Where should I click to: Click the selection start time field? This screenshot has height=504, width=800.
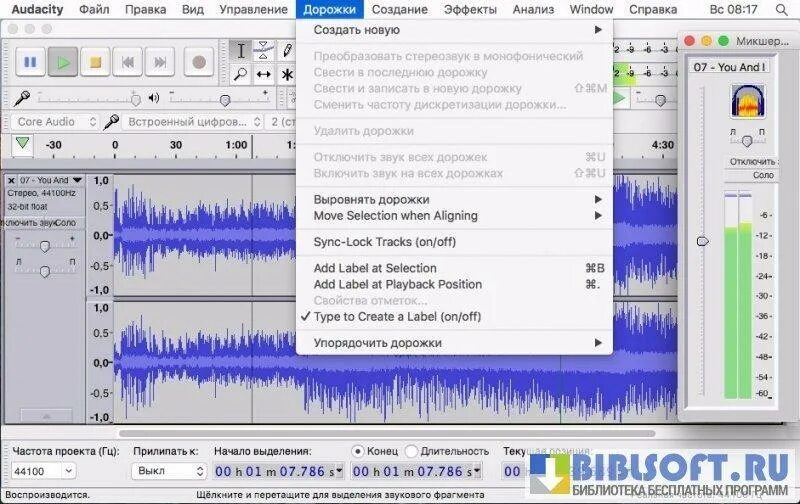279,471
